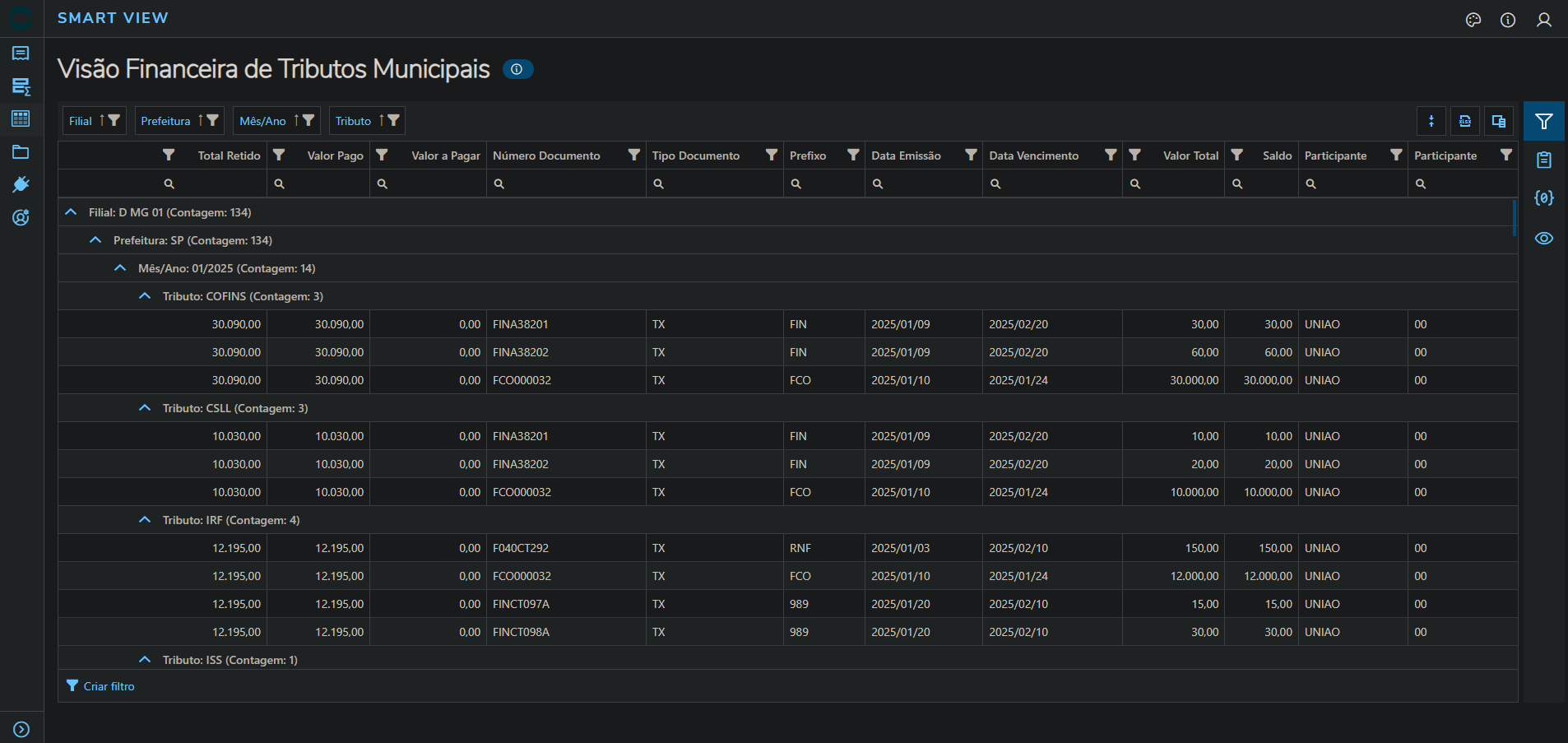
Task: Toggle the eye visibility icon
Action: [x=1543, y=239]
